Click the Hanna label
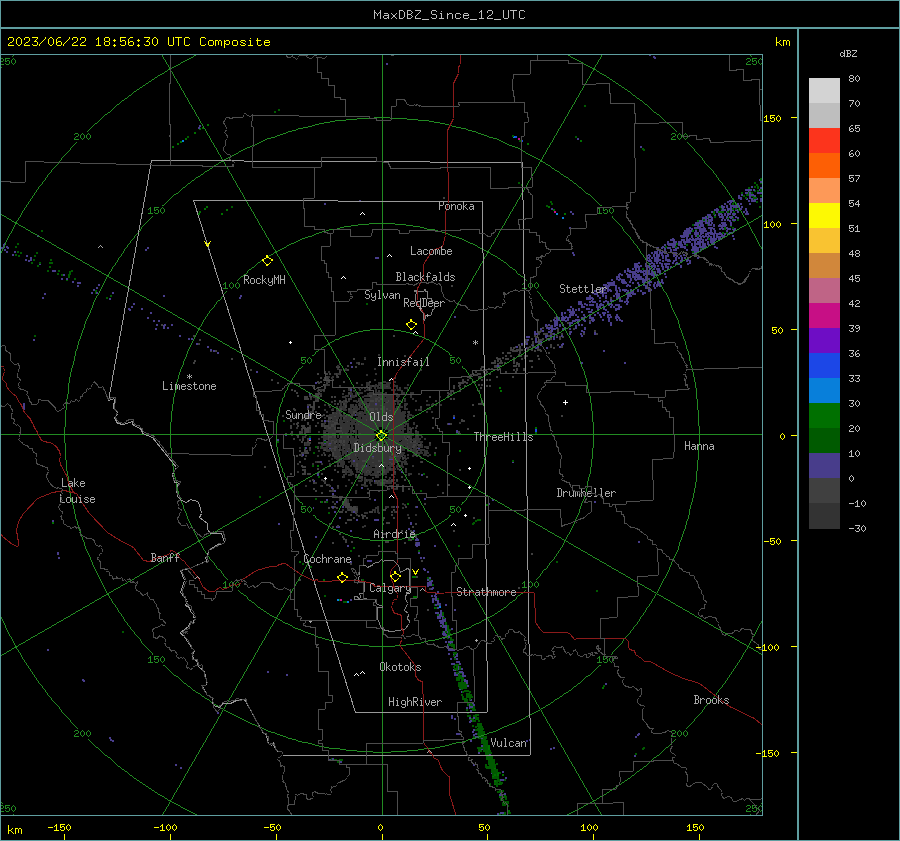The width and height of the screenshot is (900, 841). 699,446
